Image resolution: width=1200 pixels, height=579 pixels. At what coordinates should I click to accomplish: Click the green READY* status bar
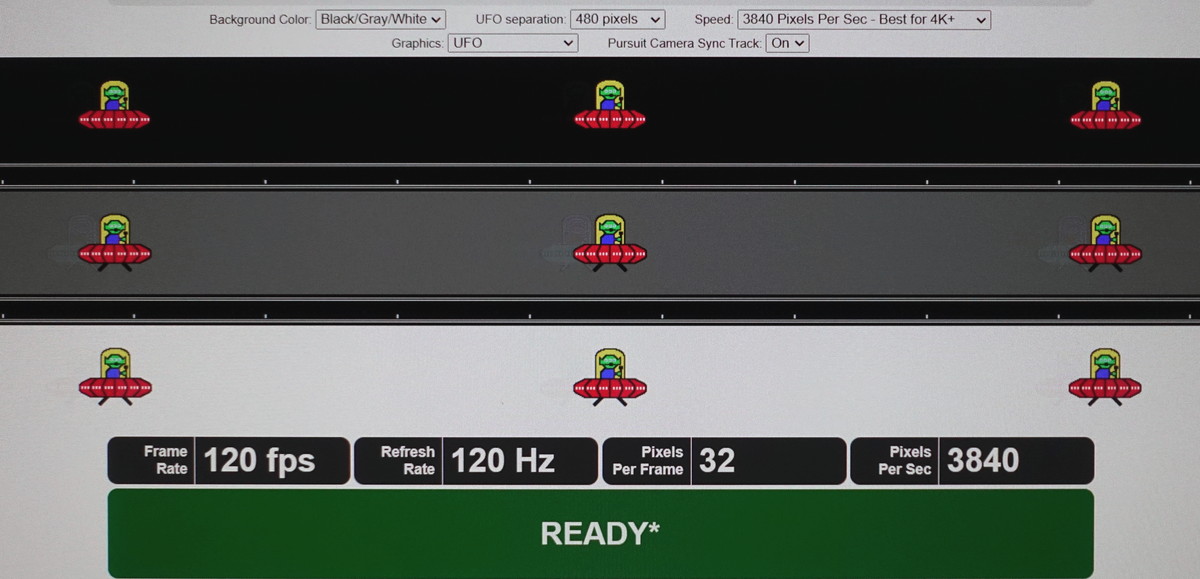600,533
